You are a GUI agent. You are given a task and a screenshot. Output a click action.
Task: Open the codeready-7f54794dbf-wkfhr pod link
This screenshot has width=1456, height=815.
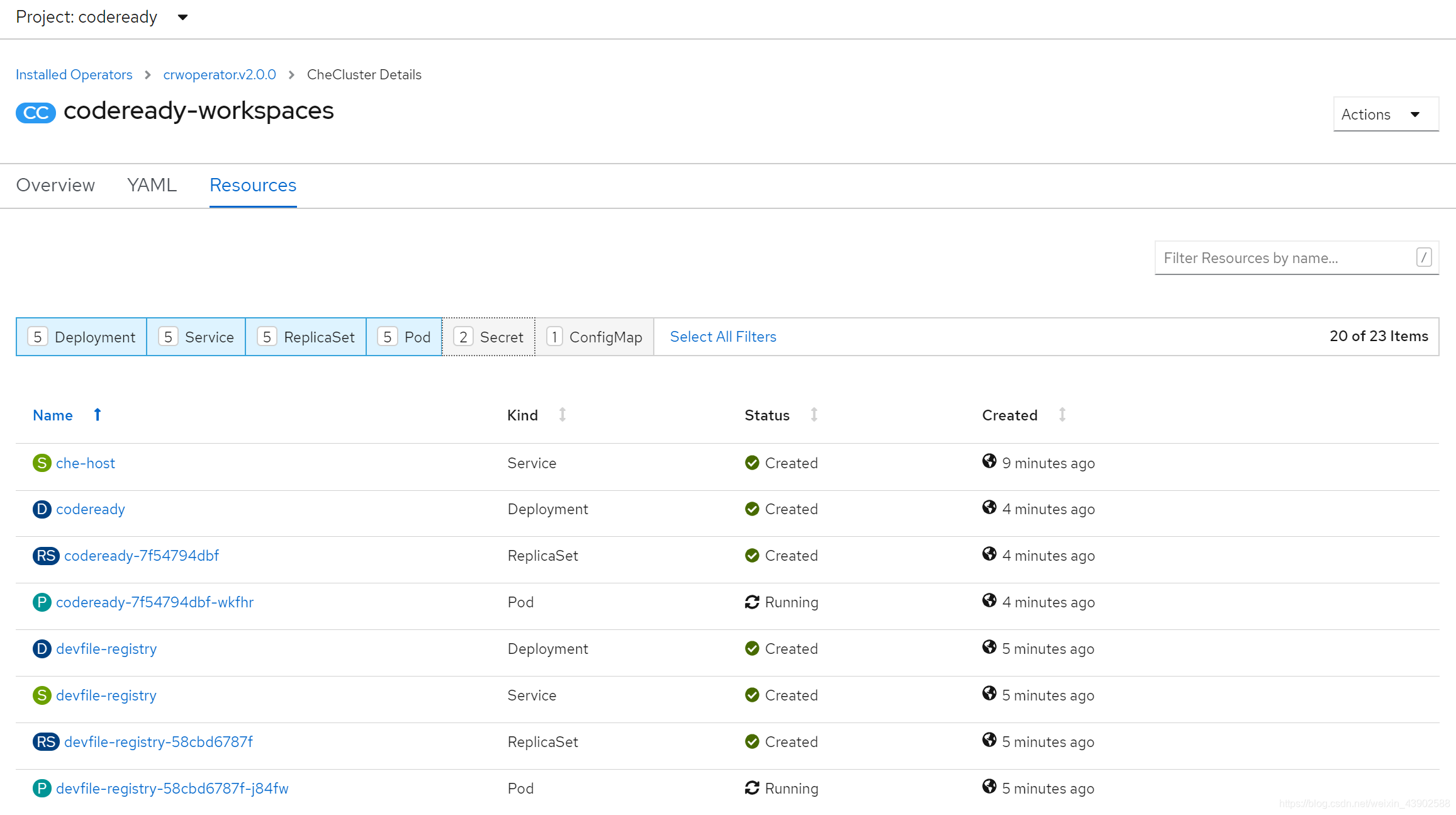155,602
